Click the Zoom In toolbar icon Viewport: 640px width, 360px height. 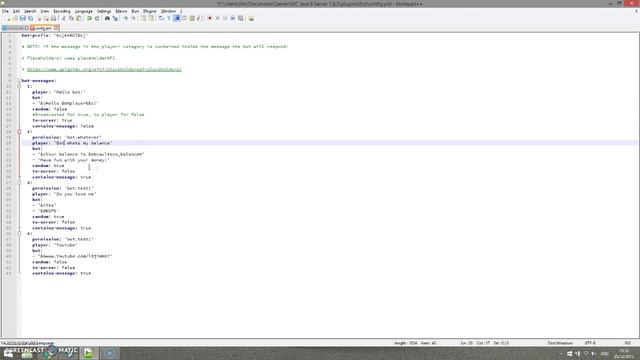pyautogui.click(x=126, y=18)
